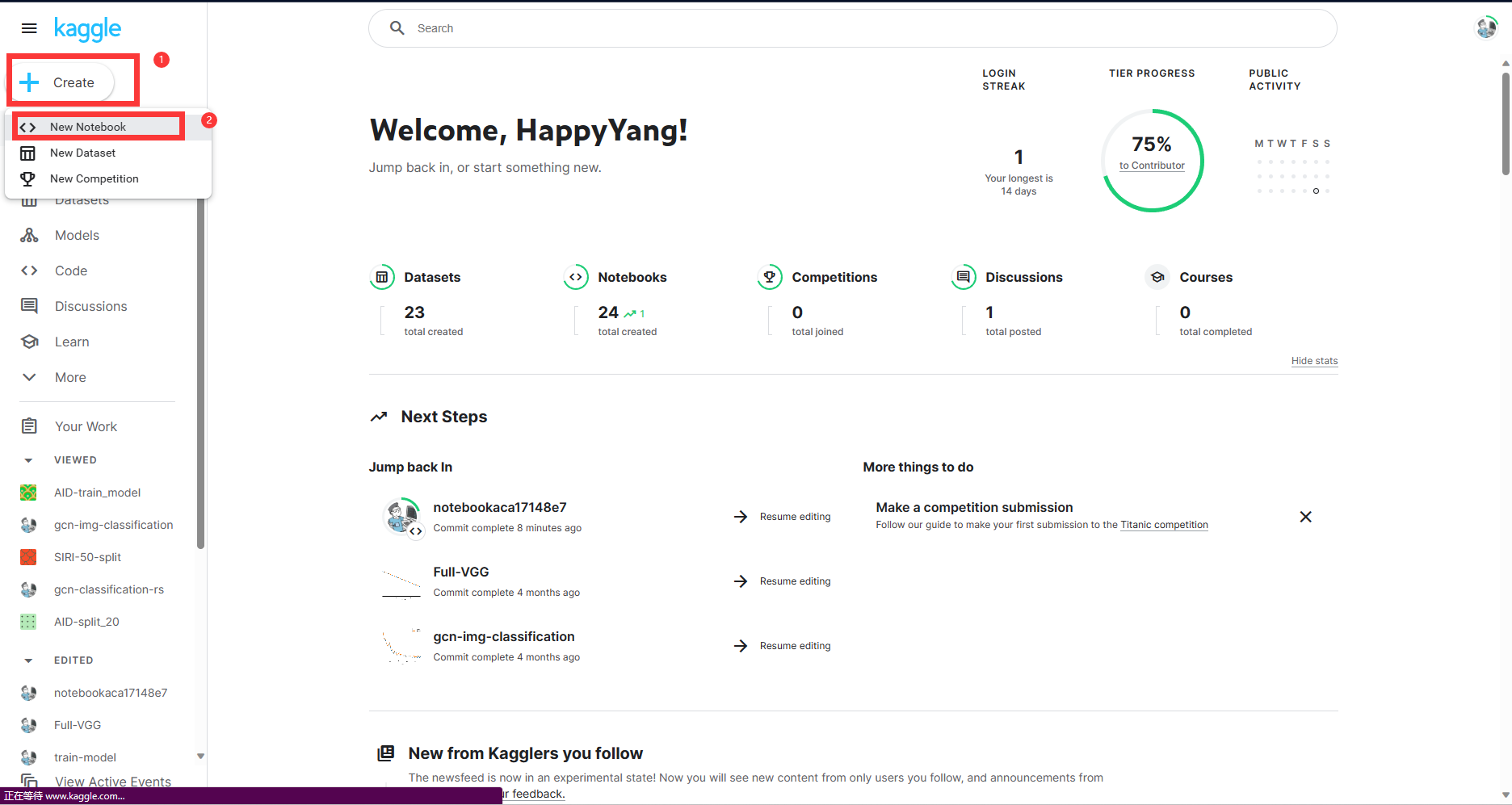Dismiss the competition submission suggestion
Image resolution: width=1512 pixels, height=805 pixels.
[x=1305, y=517]
